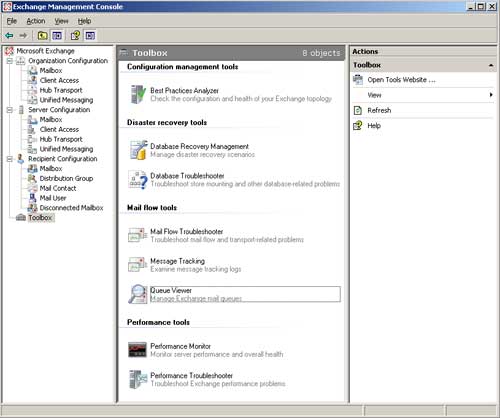Collapse the Server Configuration tree node

tap(10, 110)
